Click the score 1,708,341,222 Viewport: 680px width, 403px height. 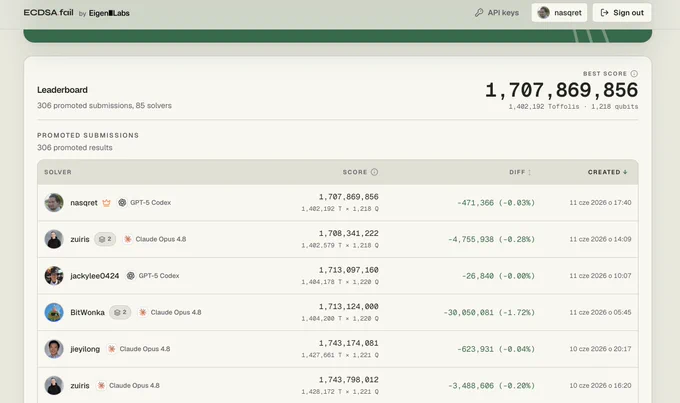(x=349, y=233)
